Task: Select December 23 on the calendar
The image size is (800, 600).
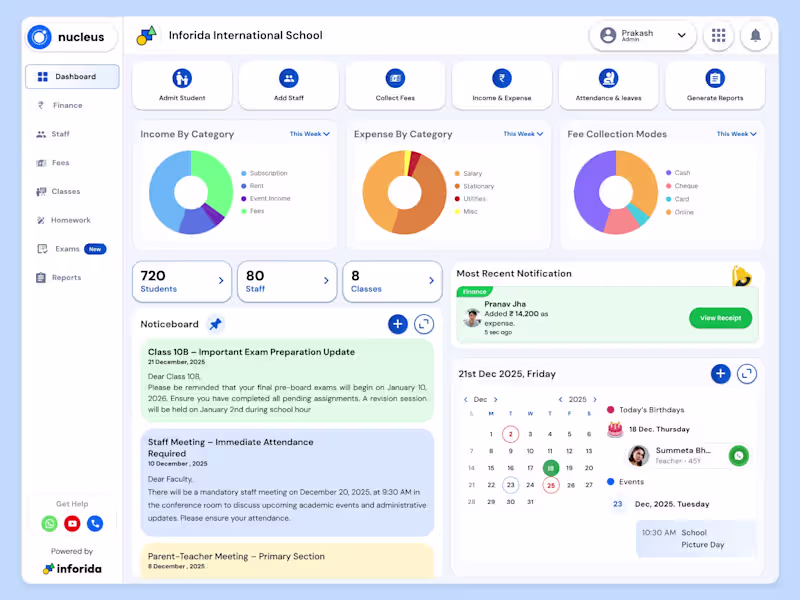Action: (510, 485)
